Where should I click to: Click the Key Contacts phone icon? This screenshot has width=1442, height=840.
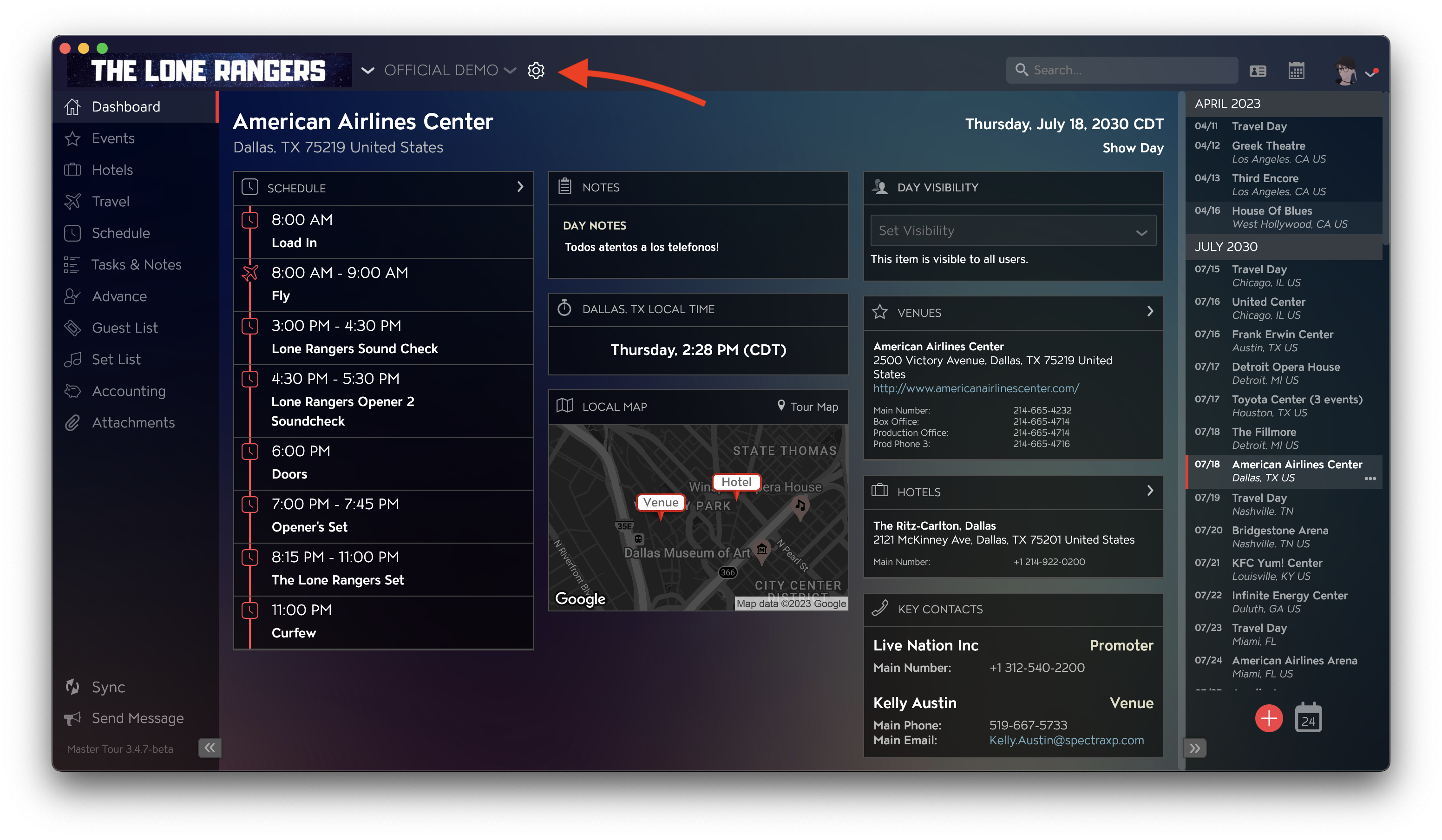(x=880, y=608)
